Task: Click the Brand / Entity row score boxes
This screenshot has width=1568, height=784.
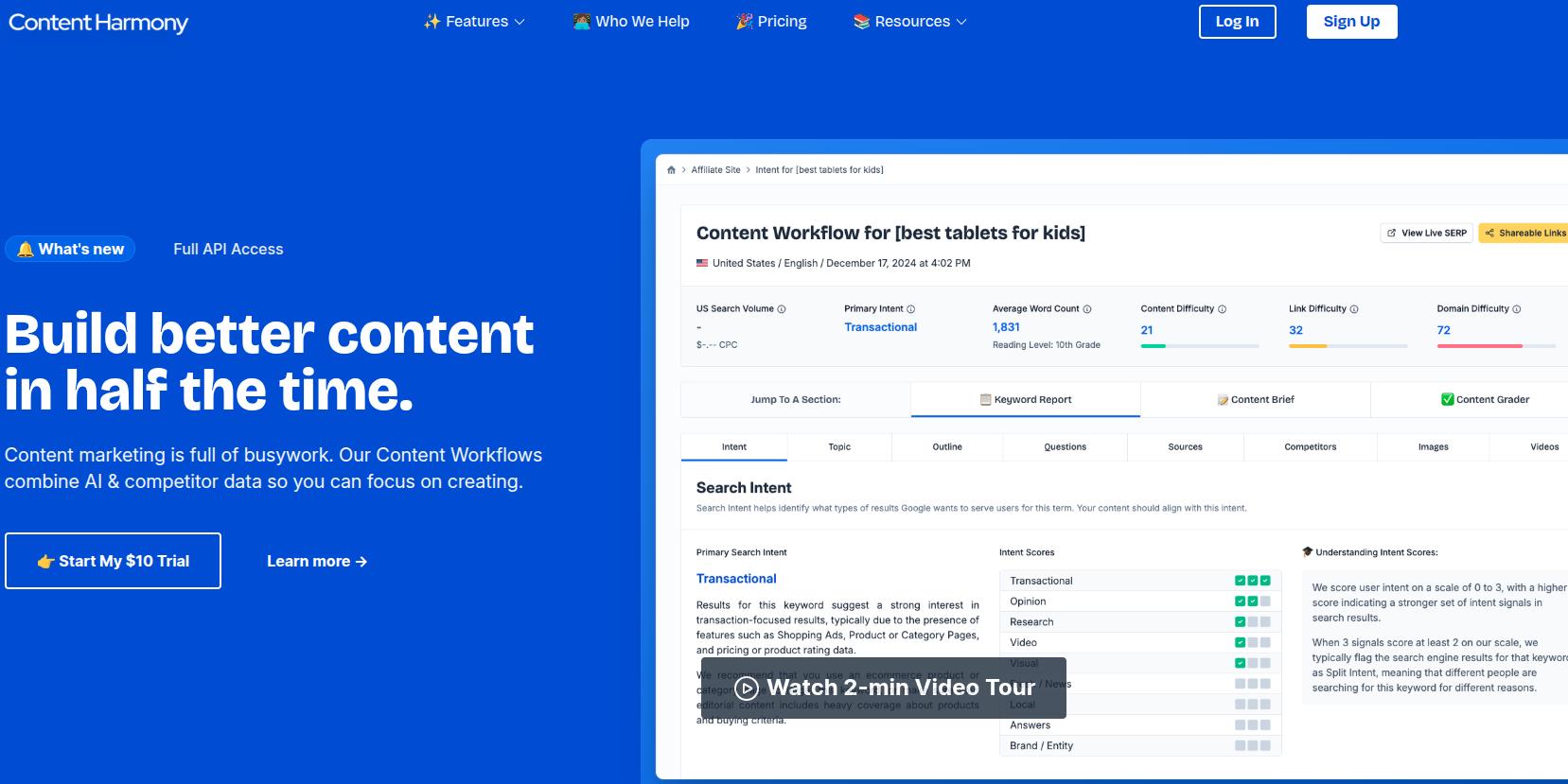Action: 1253,746
